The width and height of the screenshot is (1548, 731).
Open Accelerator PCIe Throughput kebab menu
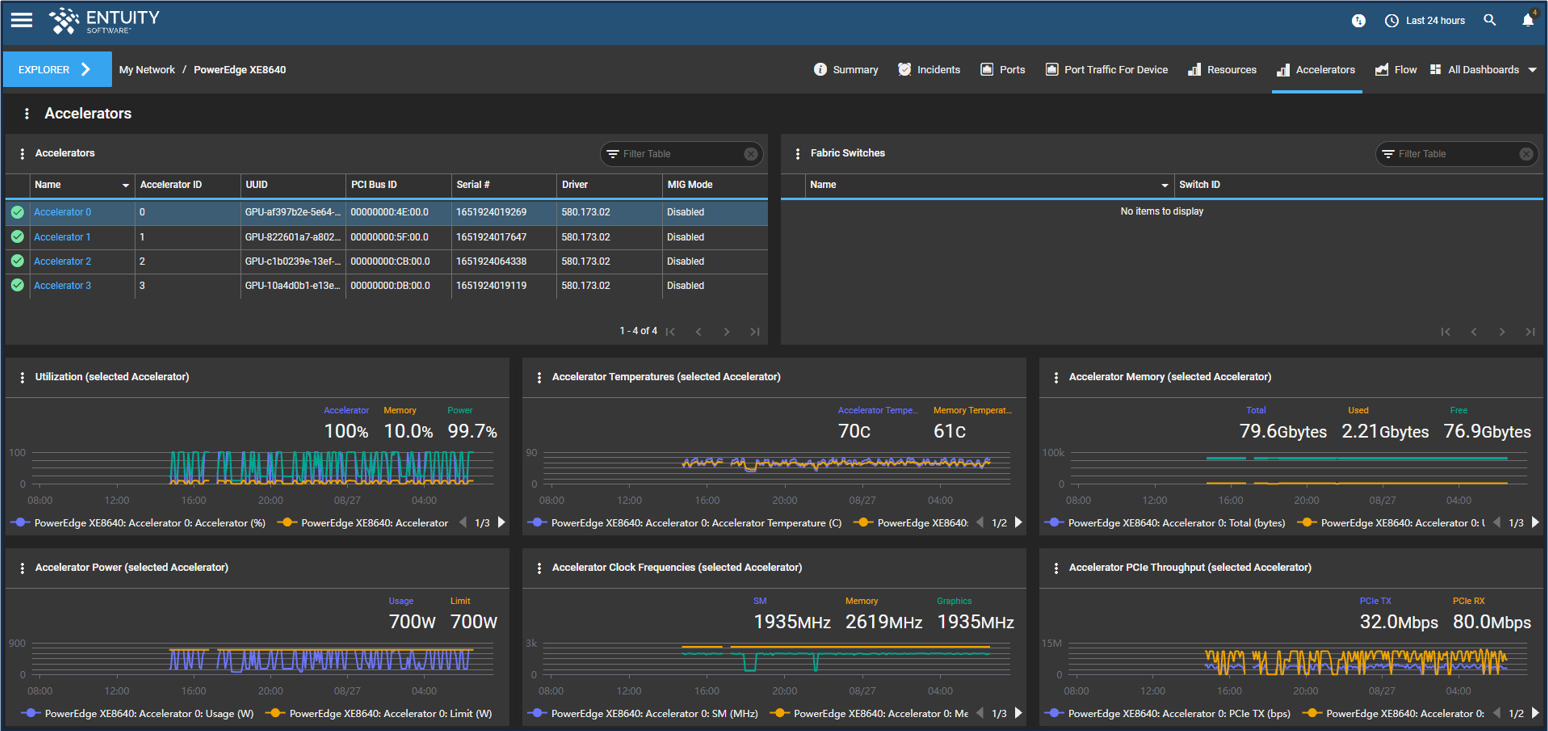point(1056,568)
